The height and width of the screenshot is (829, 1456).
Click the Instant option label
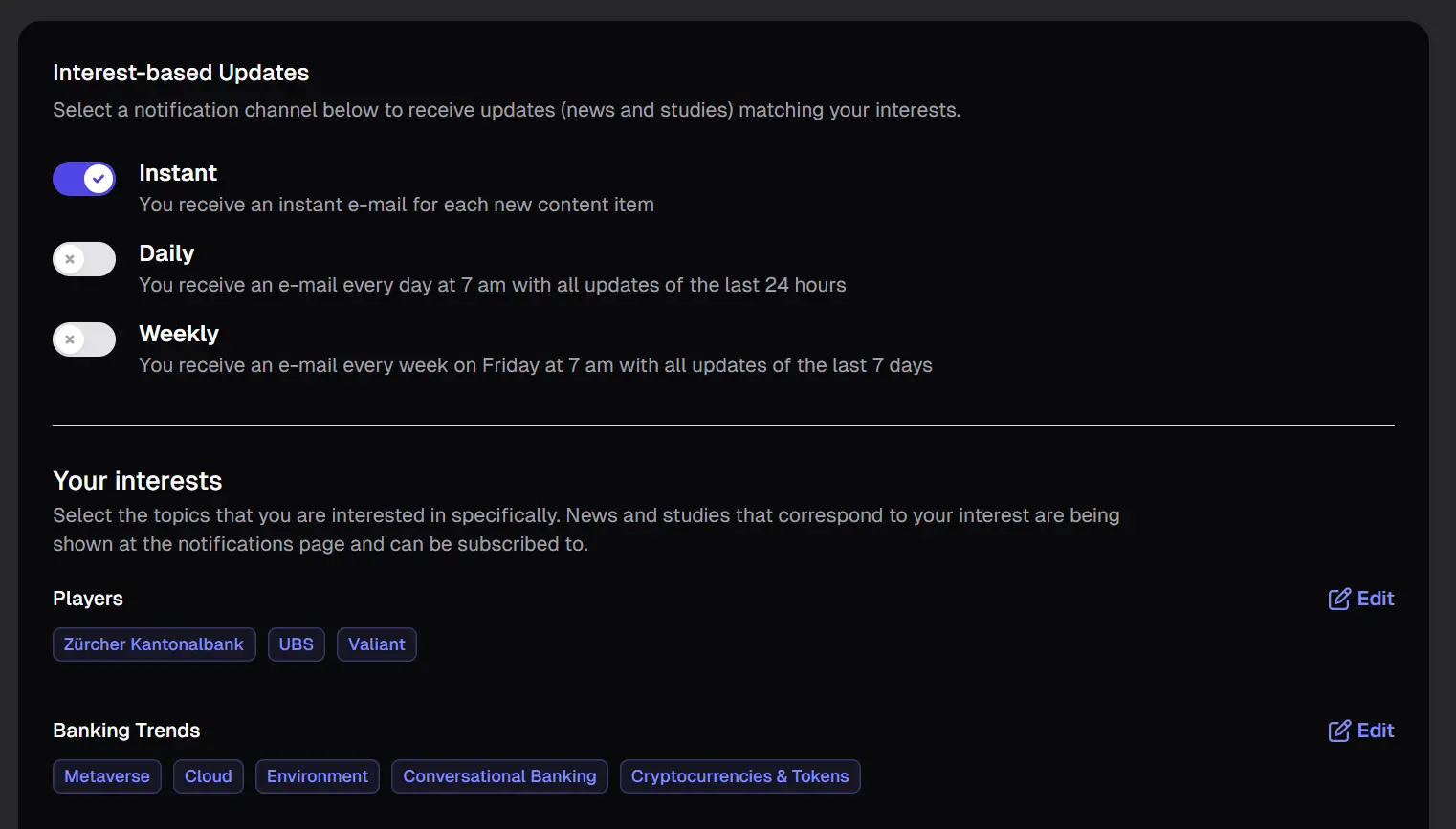(x=178, y=173)
